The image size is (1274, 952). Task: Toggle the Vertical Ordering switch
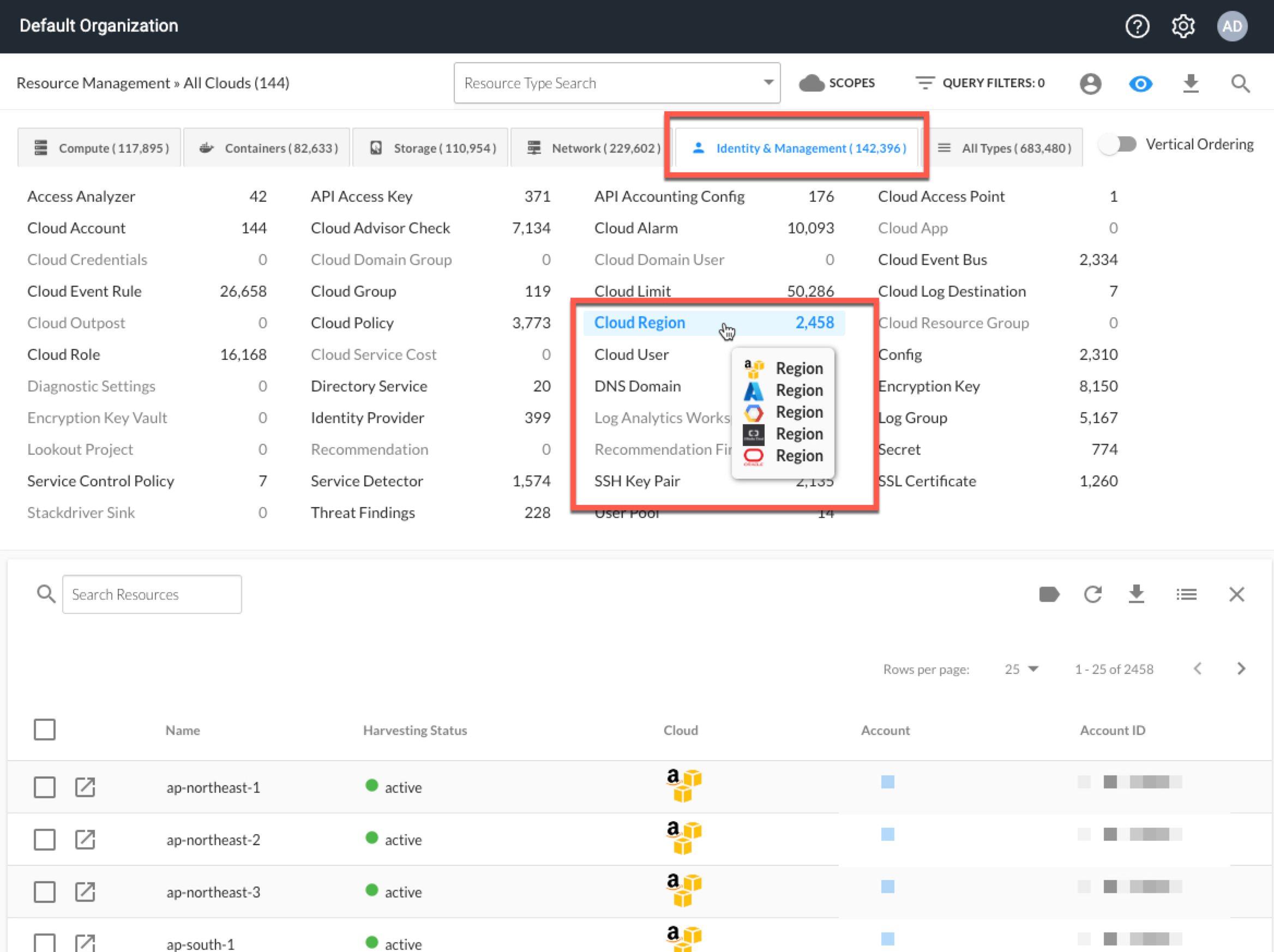1118,144
